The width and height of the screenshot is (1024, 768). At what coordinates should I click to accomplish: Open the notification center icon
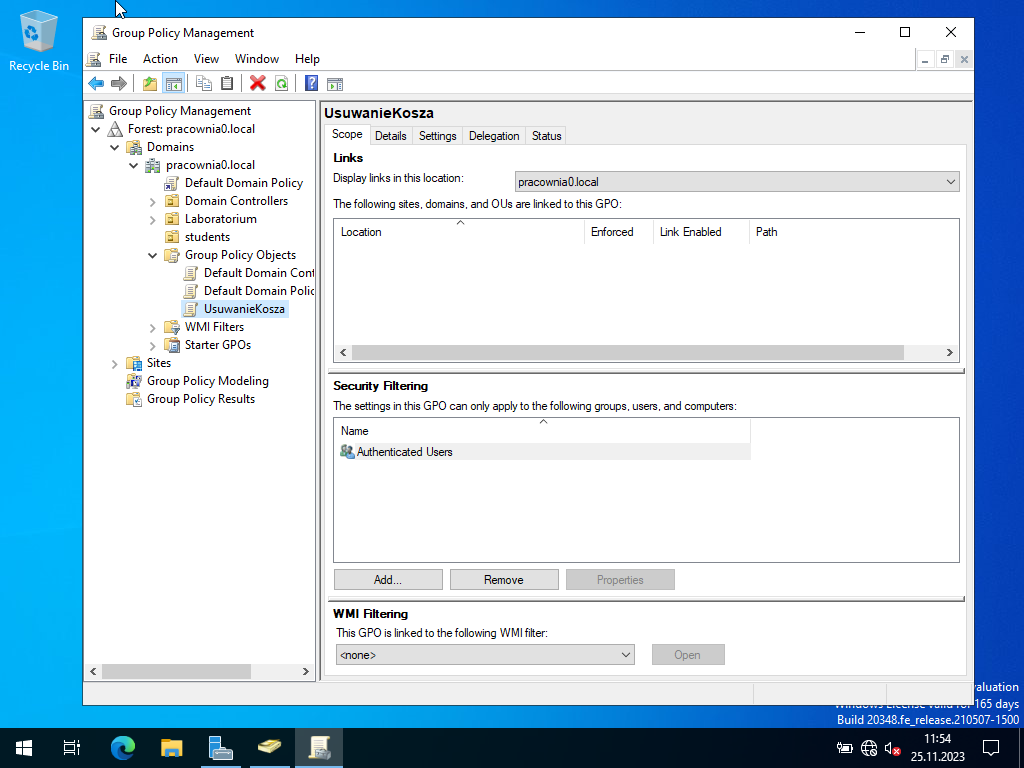[991, 747]
